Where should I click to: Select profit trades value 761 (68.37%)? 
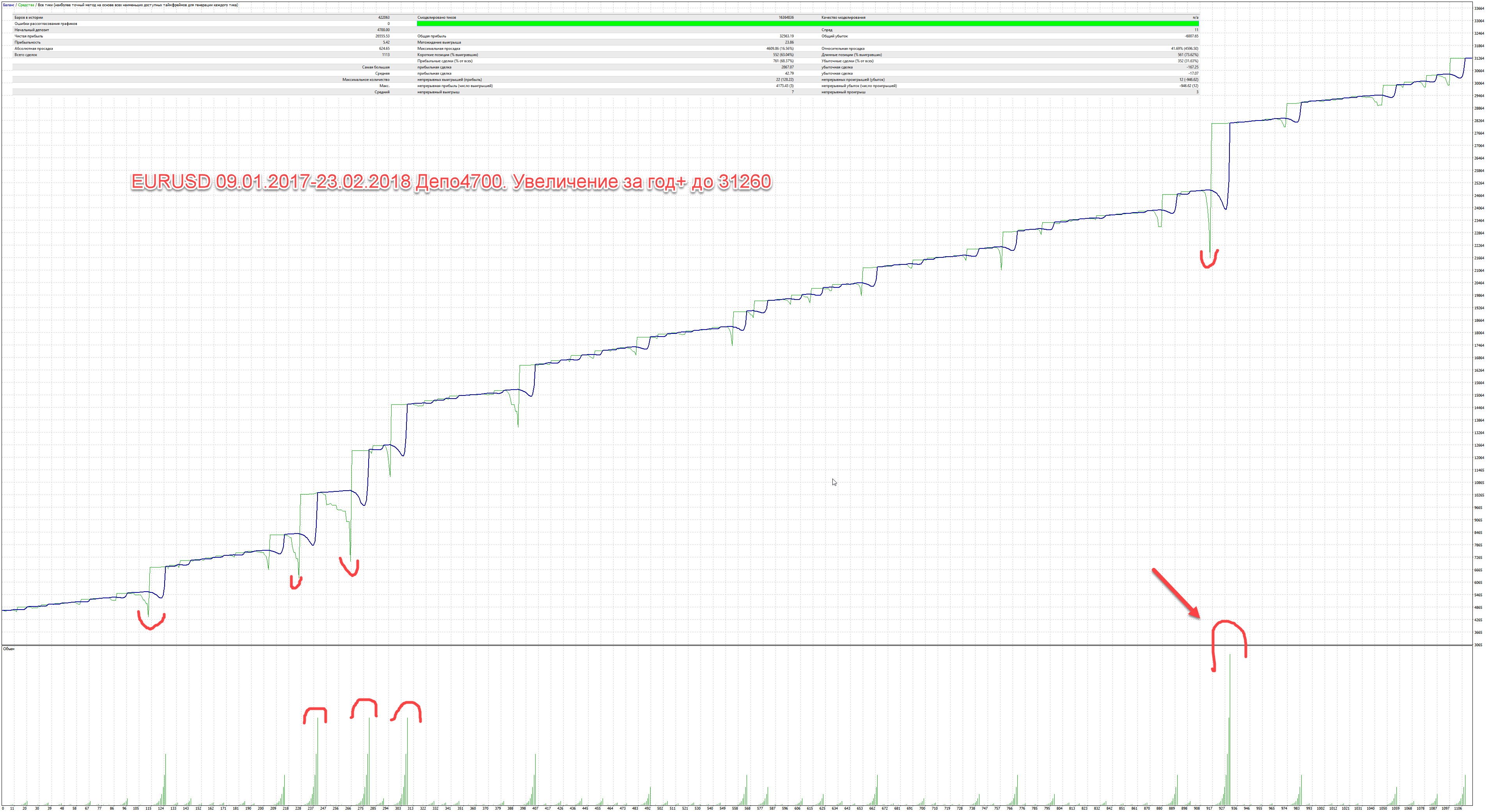click(x=784, y=61)
